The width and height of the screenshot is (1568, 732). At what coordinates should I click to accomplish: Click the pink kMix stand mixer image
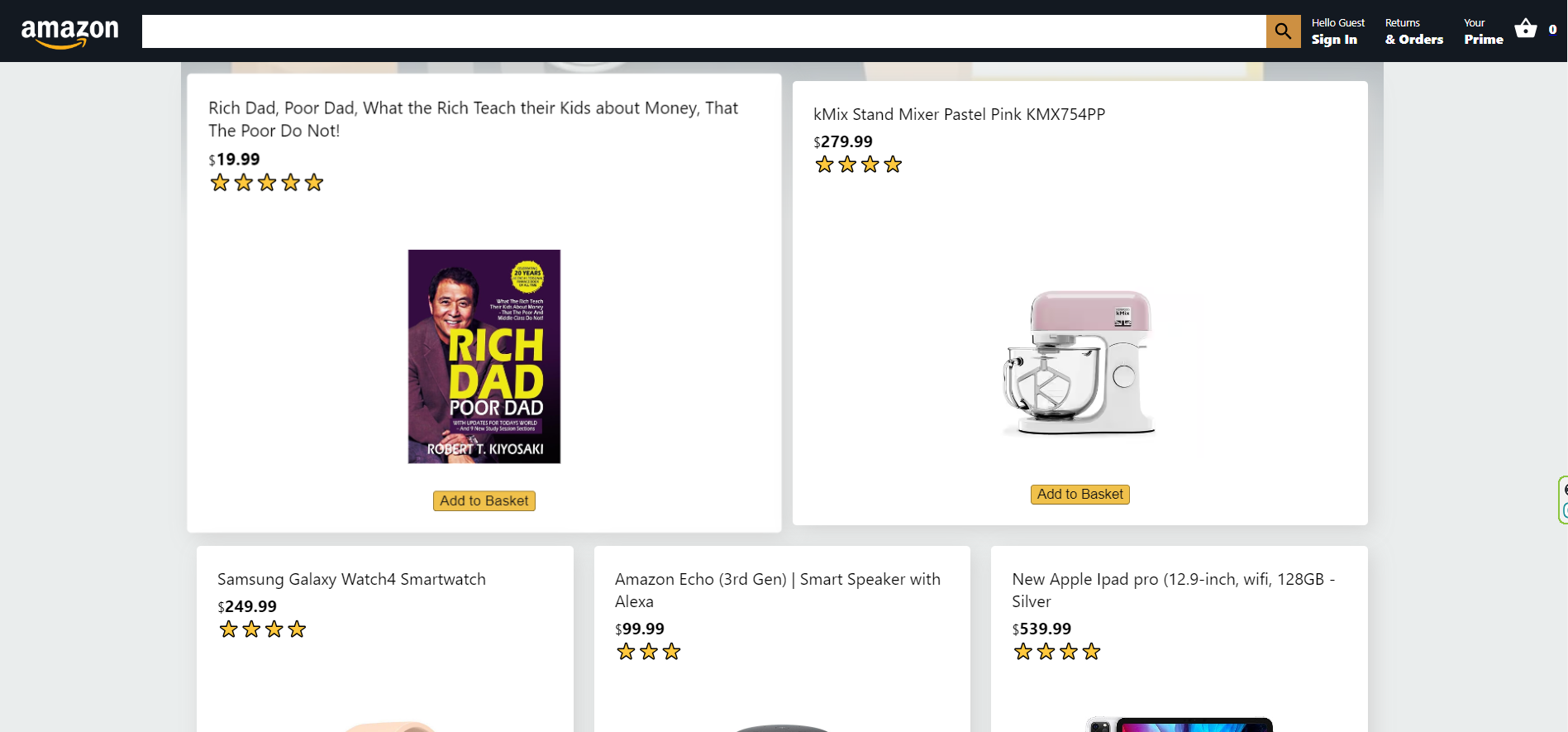[1079, 362]
